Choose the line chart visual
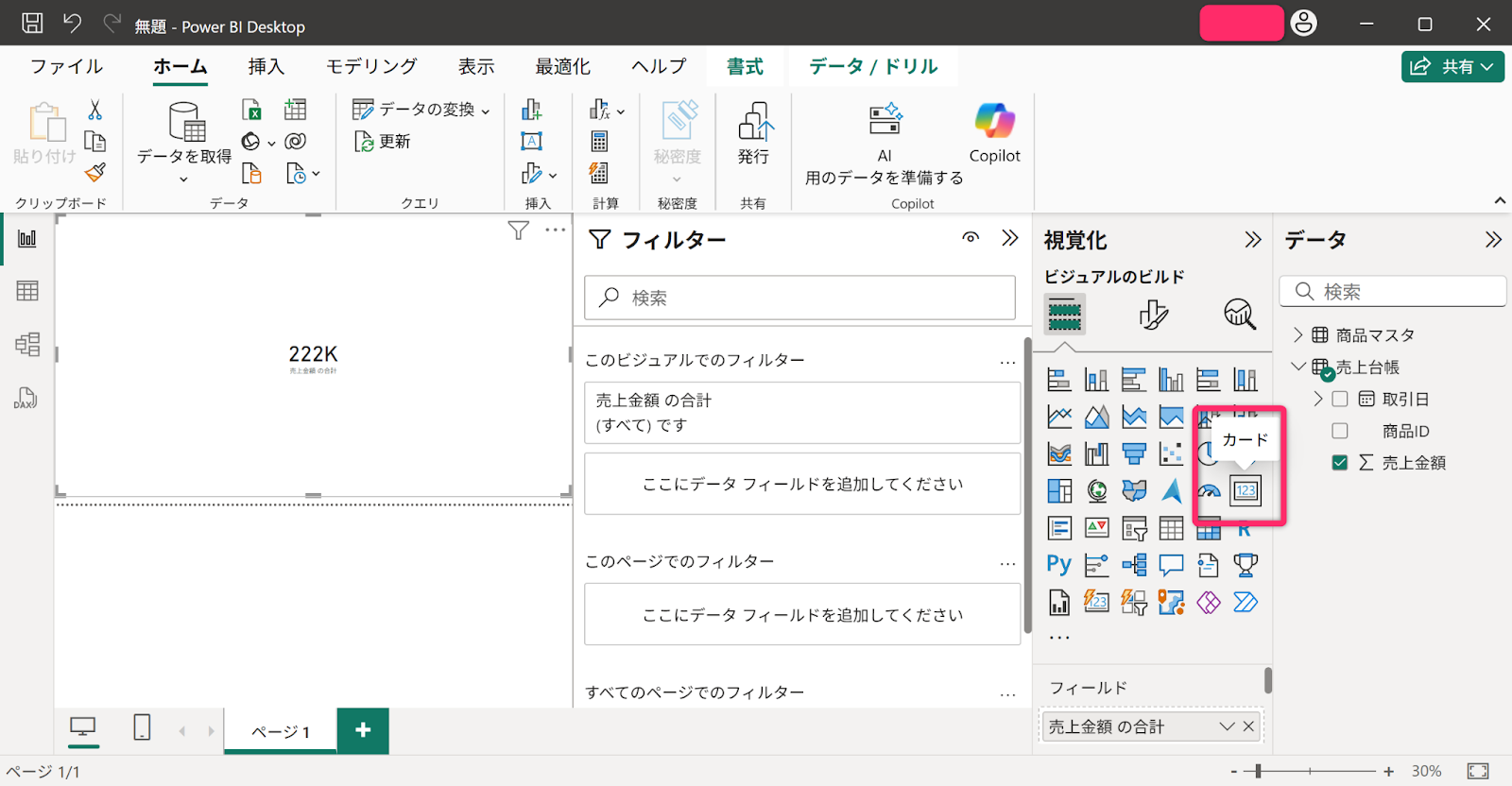Viewport: 1512px width, 786px height. pos(1059,417)
